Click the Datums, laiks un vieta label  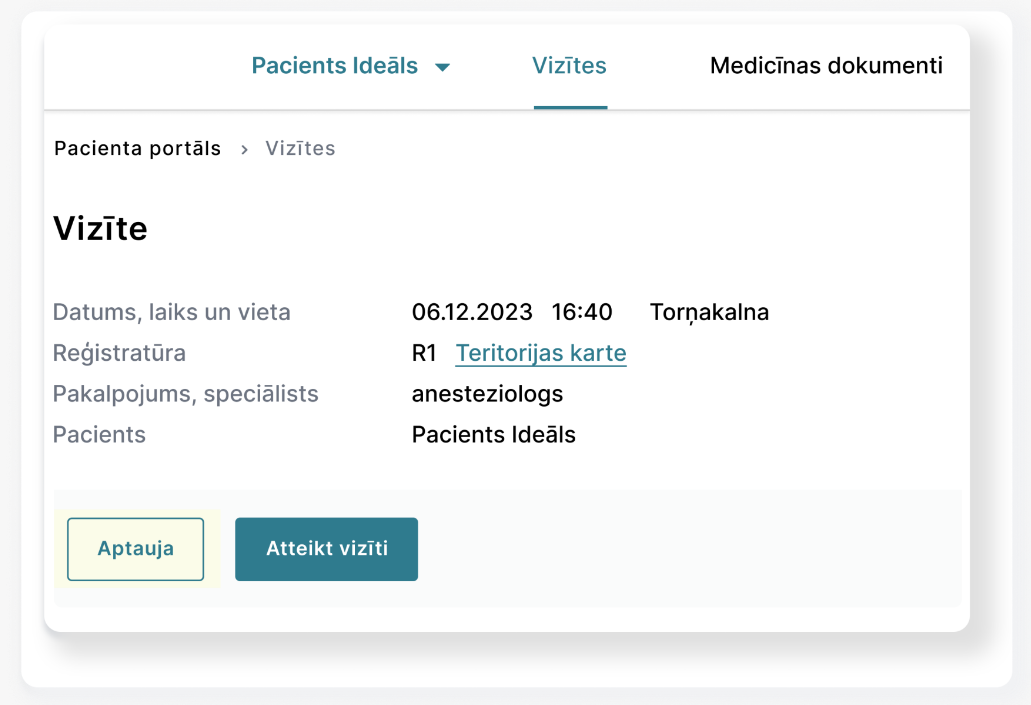point(171,312)
